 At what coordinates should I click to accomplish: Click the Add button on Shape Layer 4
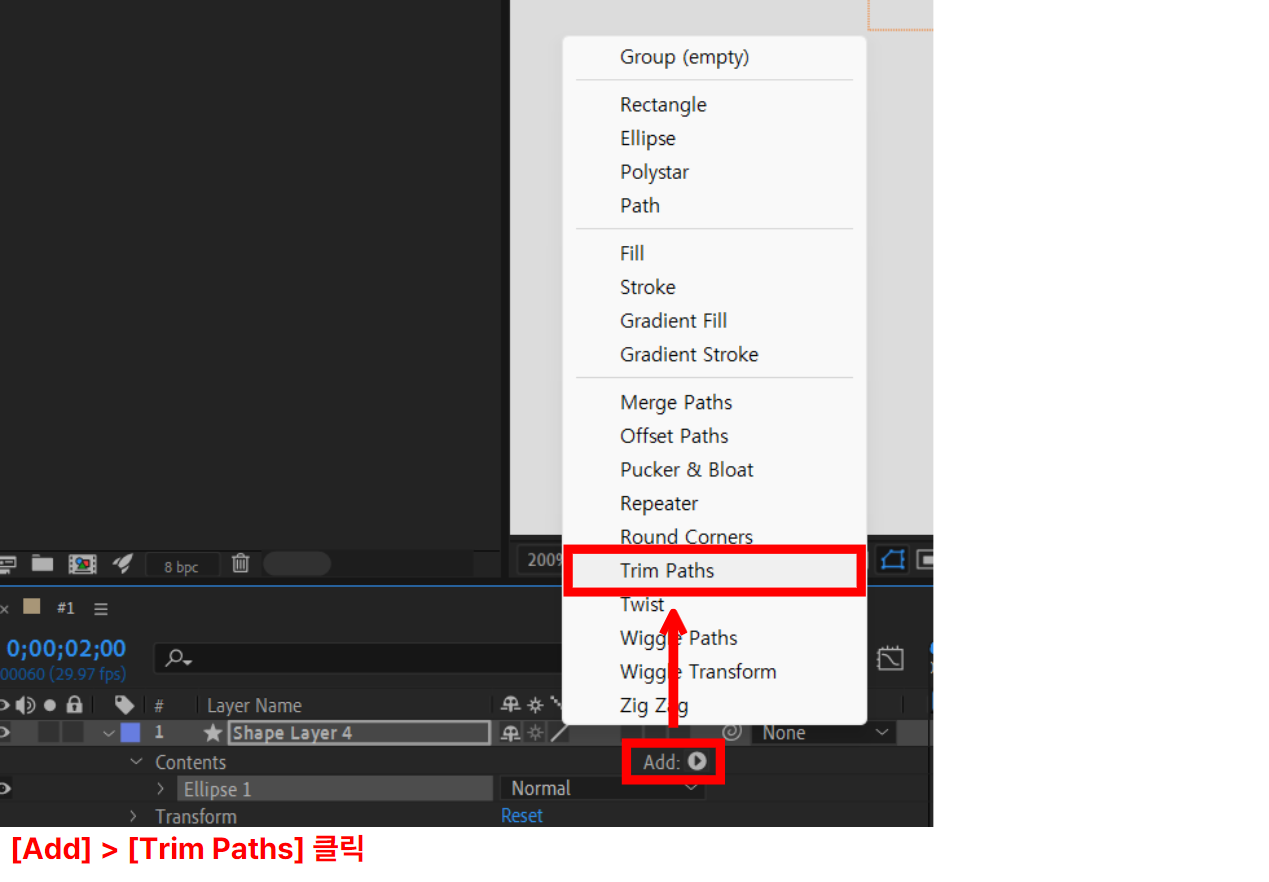pyautogui.click(x=672, y=761)
